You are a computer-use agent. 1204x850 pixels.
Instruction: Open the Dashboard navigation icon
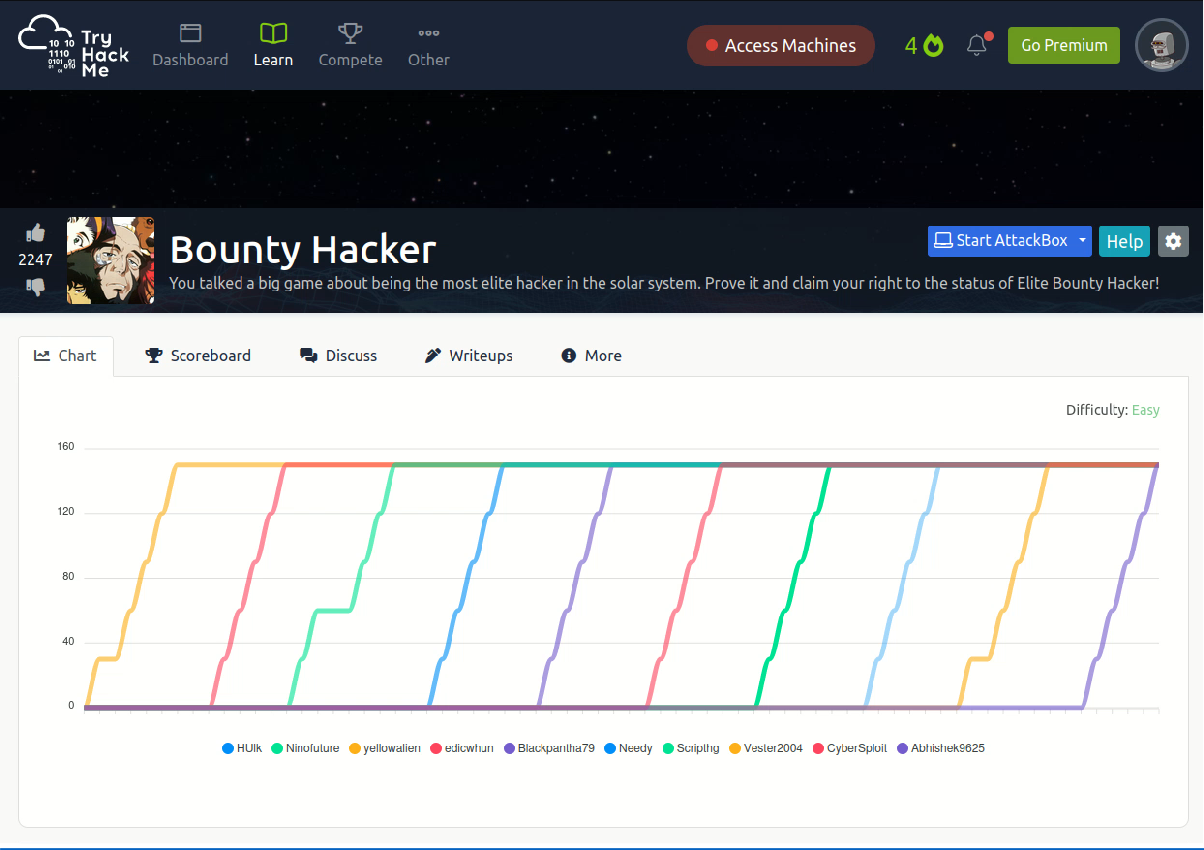190,34
